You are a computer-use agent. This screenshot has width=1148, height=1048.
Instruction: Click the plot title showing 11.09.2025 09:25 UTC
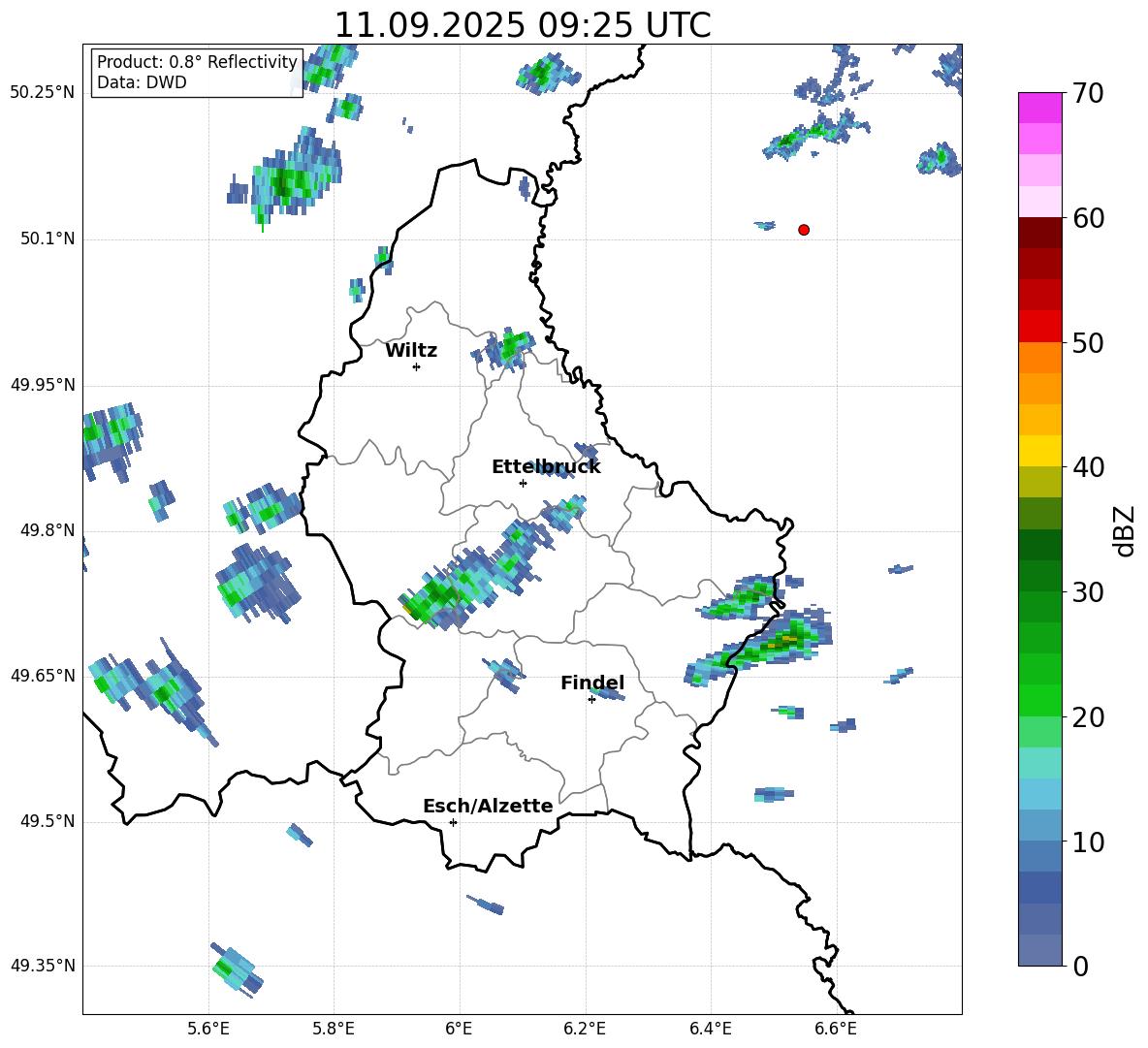522,25
